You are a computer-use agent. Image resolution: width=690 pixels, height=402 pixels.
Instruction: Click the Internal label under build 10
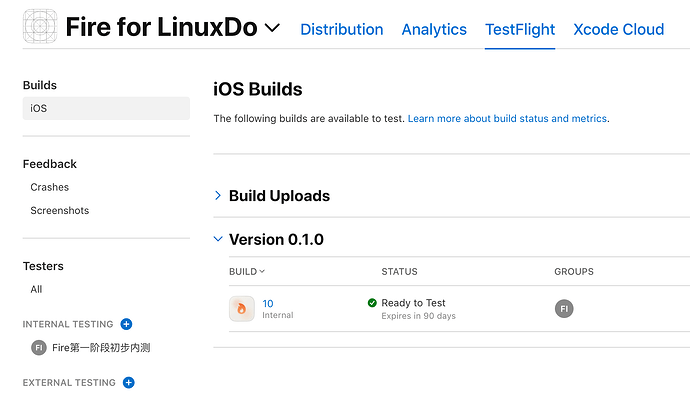(278, 315)
